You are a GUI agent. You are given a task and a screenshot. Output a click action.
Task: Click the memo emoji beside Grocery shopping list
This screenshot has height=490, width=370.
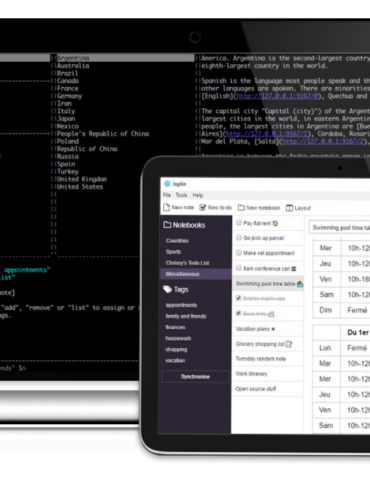coord(289,344)
